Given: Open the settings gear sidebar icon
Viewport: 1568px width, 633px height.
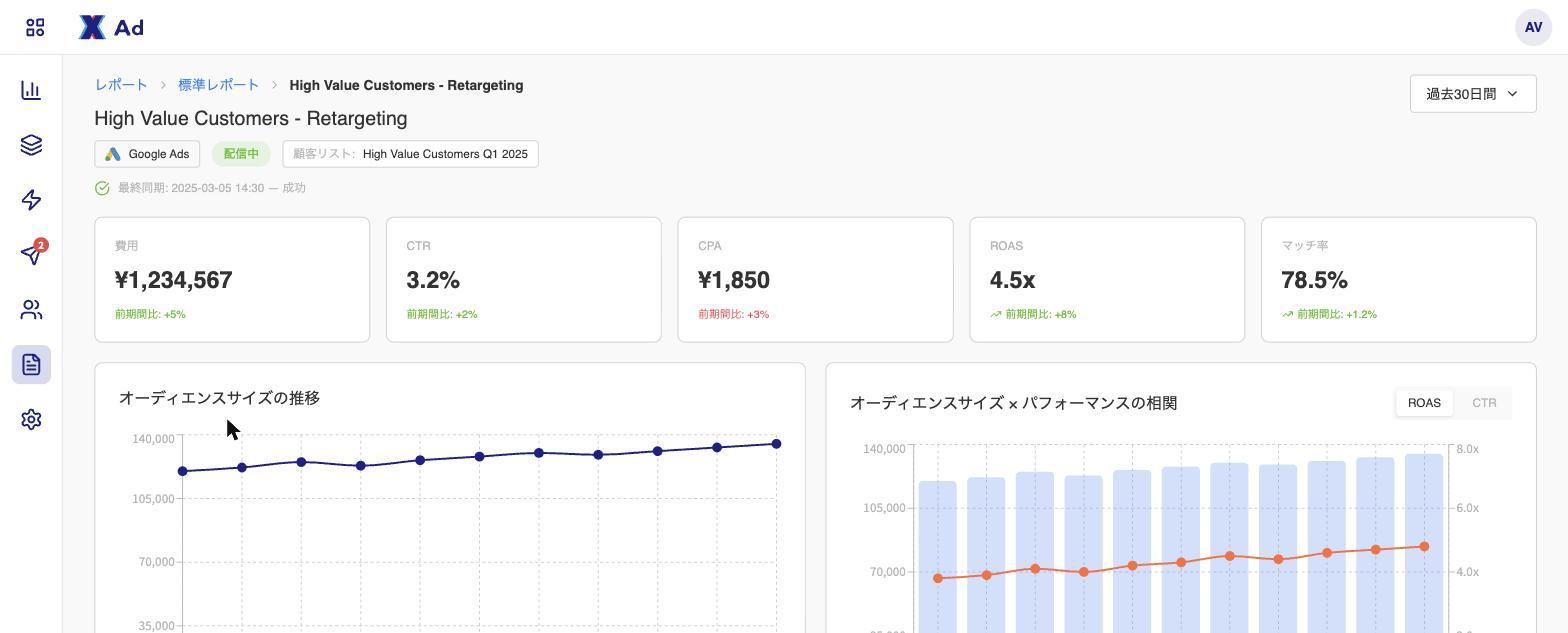Looking at the screenshot, I should pyautogui.click(x=31, y=419).
